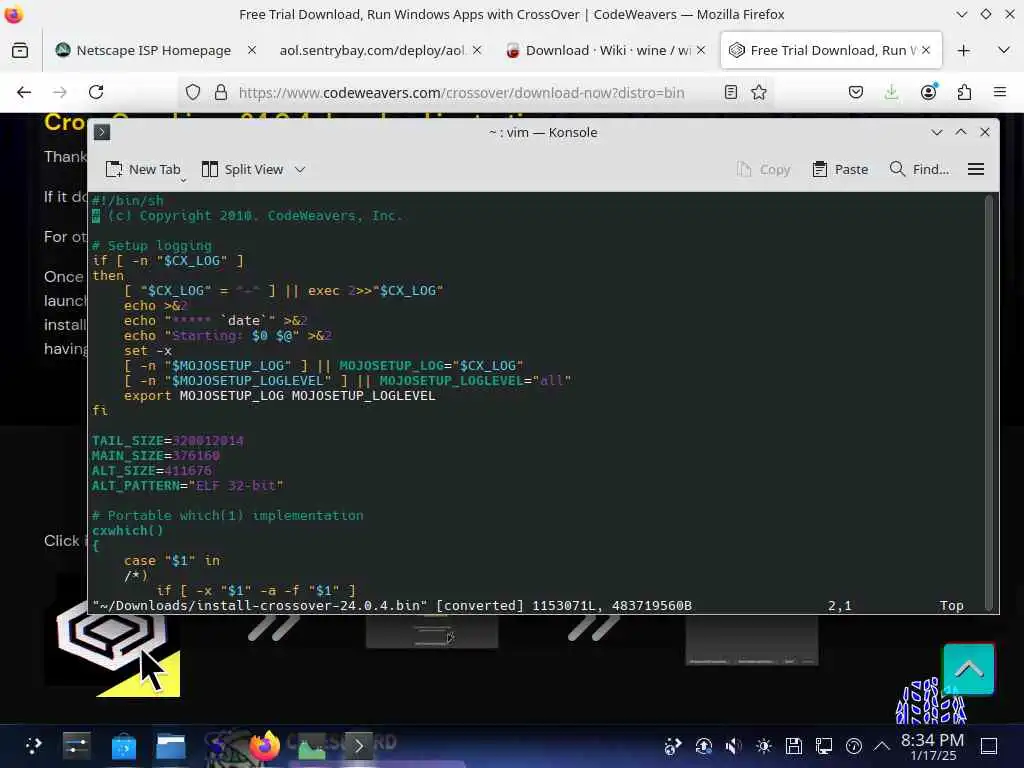Click the Copy button in Konsole
The height and width of the screenshot is (768, 1024).
coord(763,170)
